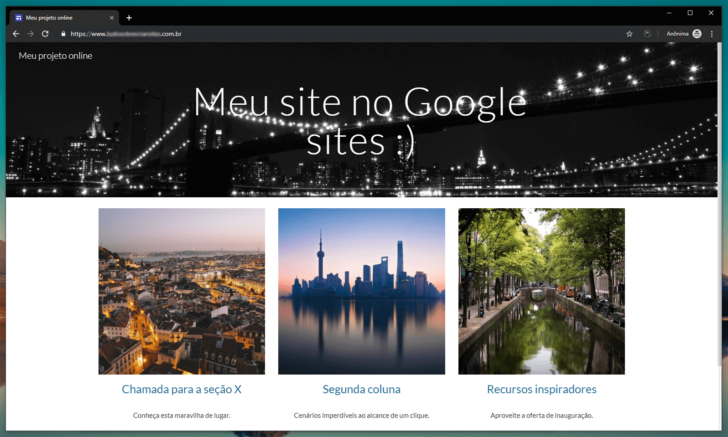Open the Chrome three-dot menu
The height and width of the screenshot is (437, 728).
[x=712, y=34]
